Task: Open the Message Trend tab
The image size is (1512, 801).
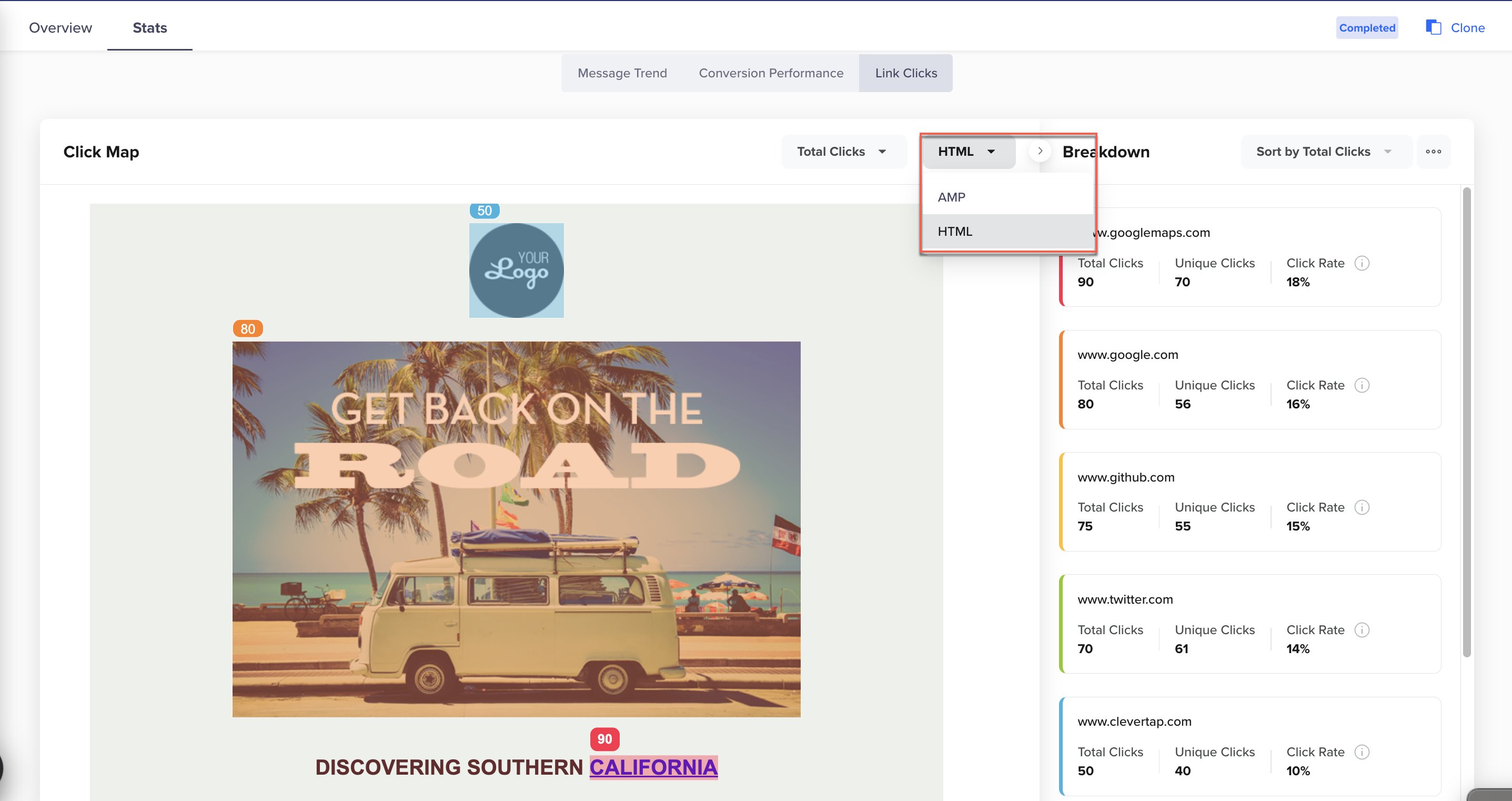Action: [622, 73]
